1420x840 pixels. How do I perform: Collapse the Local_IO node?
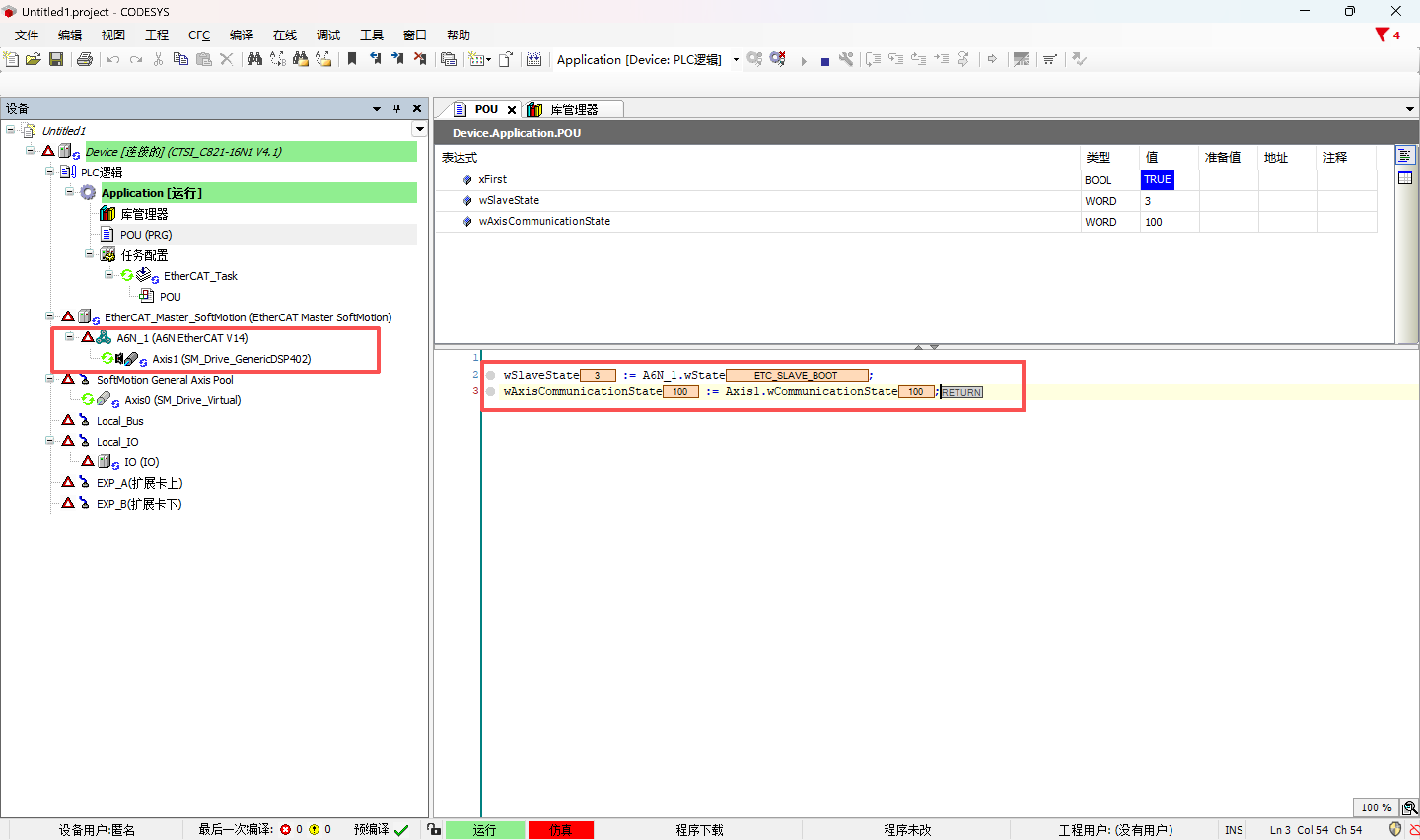(50, 440)
